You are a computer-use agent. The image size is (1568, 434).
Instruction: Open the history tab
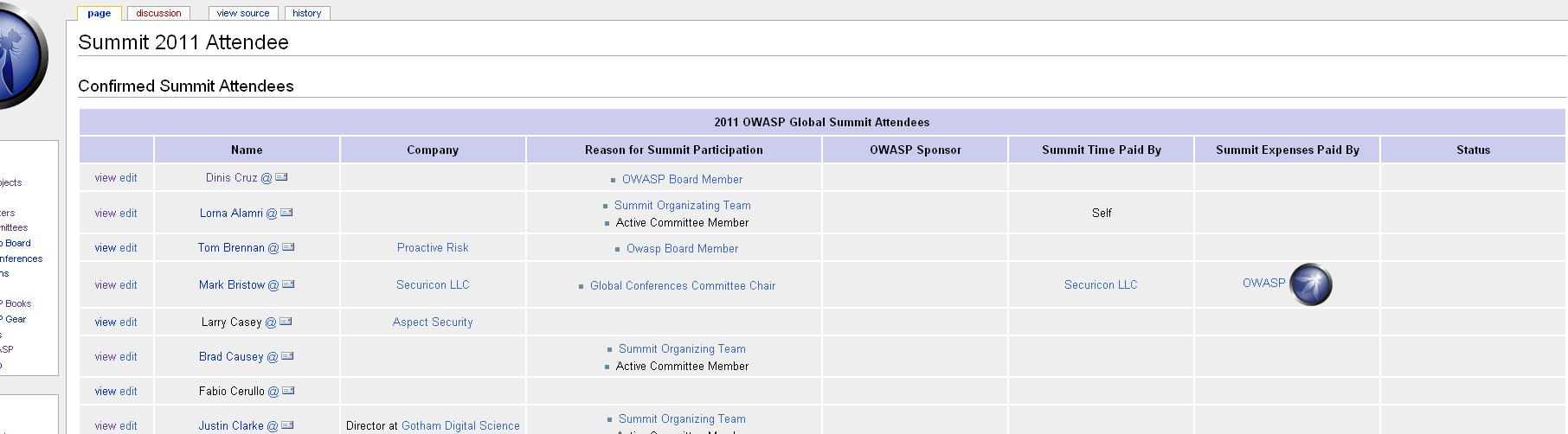(x=307, y=13)
